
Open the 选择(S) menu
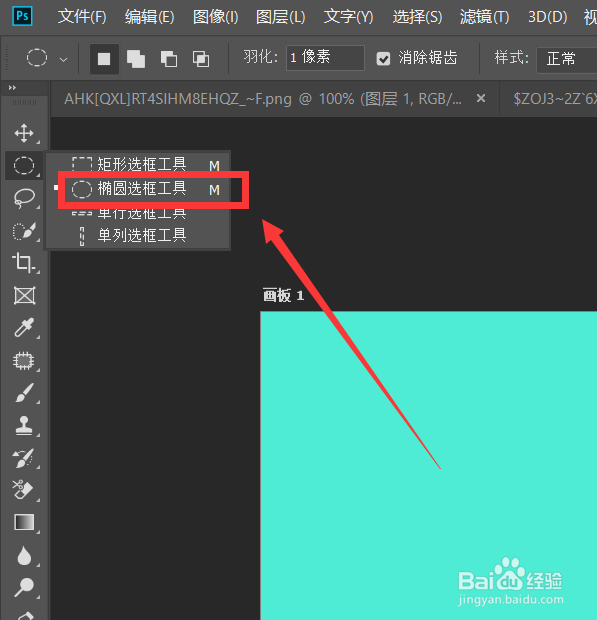[417, 17]
